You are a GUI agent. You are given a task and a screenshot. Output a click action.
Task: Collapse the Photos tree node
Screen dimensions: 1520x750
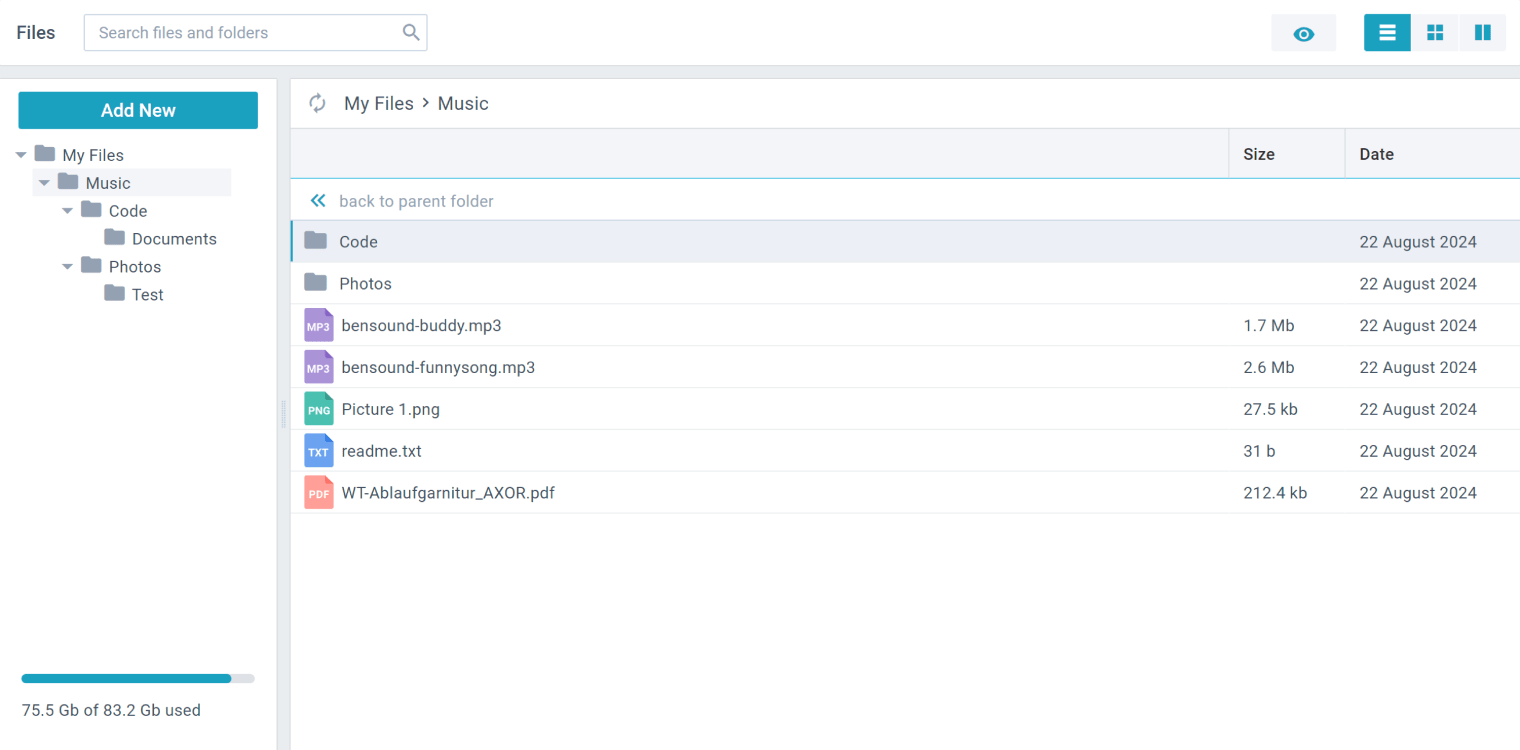point(68,267)
